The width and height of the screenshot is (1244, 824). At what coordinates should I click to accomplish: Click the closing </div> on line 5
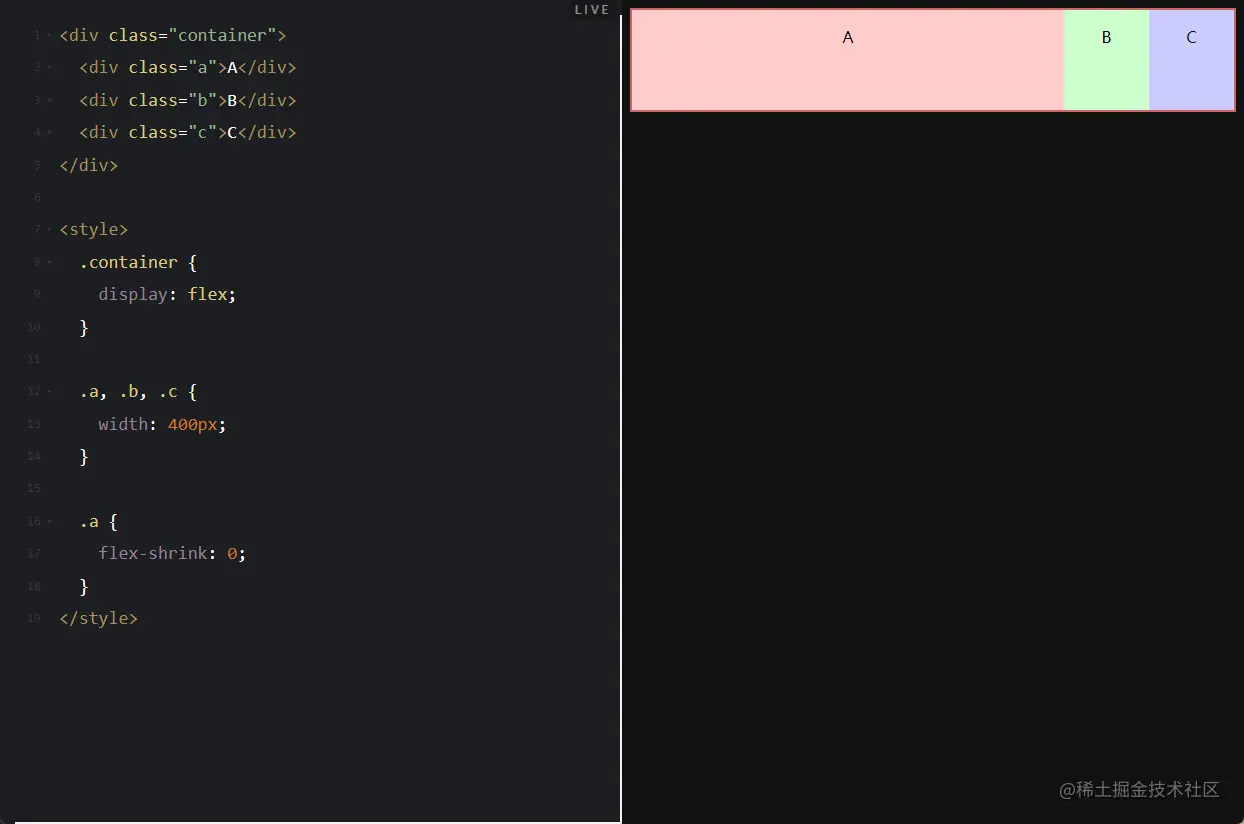coord(89,165)
